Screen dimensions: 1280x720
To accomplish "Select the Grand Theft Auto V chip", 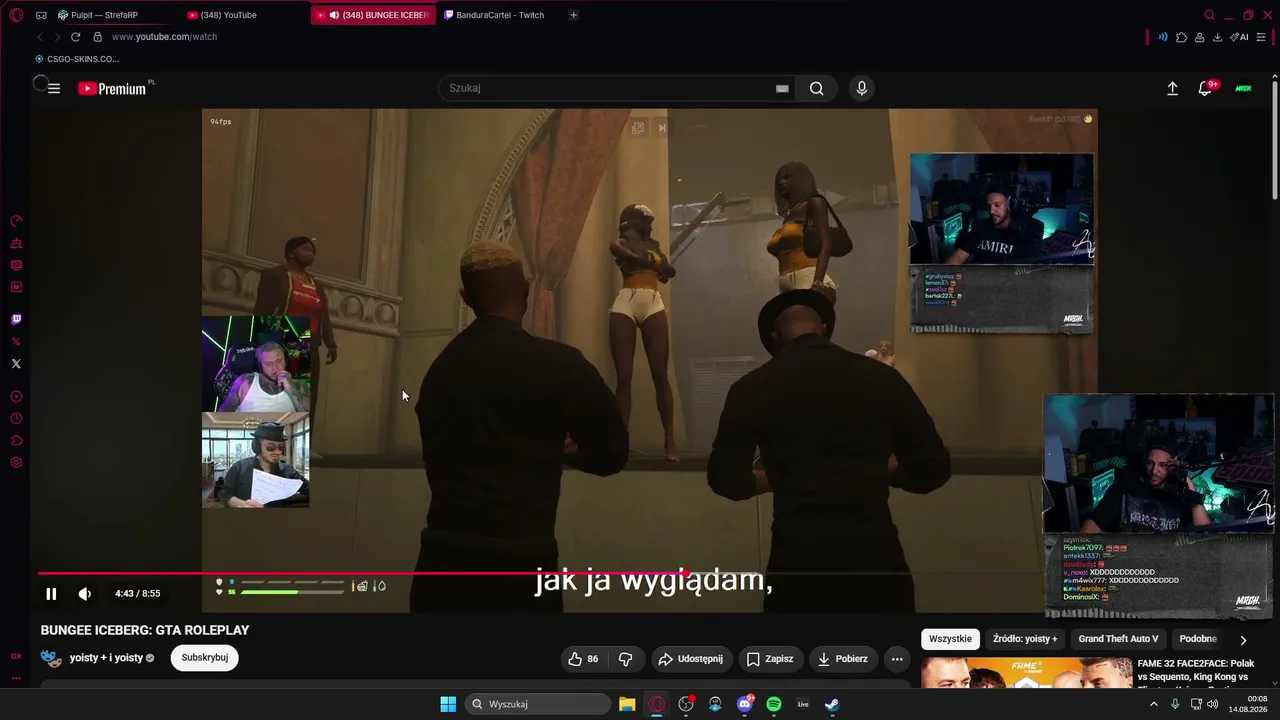I will [x=1118, y=639].
